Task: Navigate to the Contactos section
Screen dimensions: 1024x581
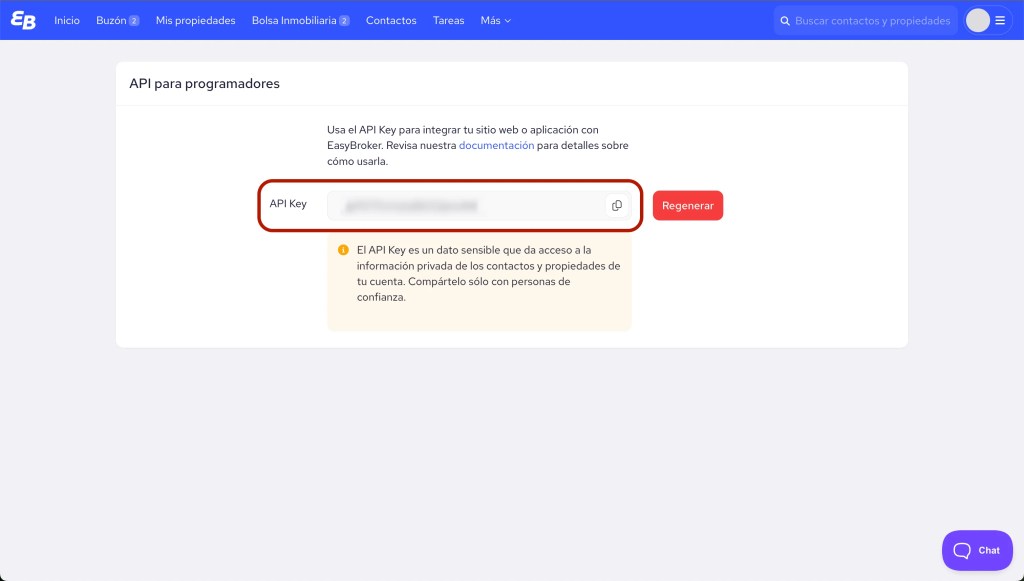Action: (x=391, y=20)
